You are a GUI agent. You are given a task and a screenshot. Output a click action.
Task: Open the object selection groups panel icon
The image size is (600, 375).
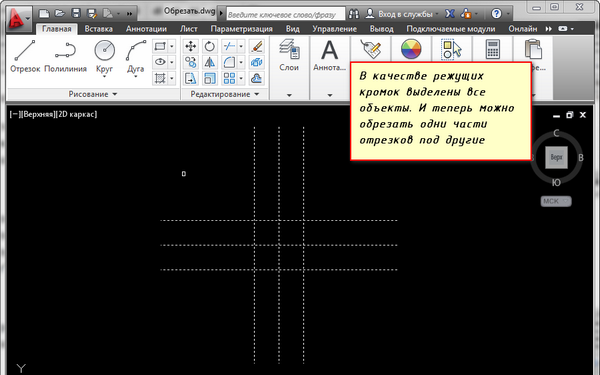click(452, 50)
